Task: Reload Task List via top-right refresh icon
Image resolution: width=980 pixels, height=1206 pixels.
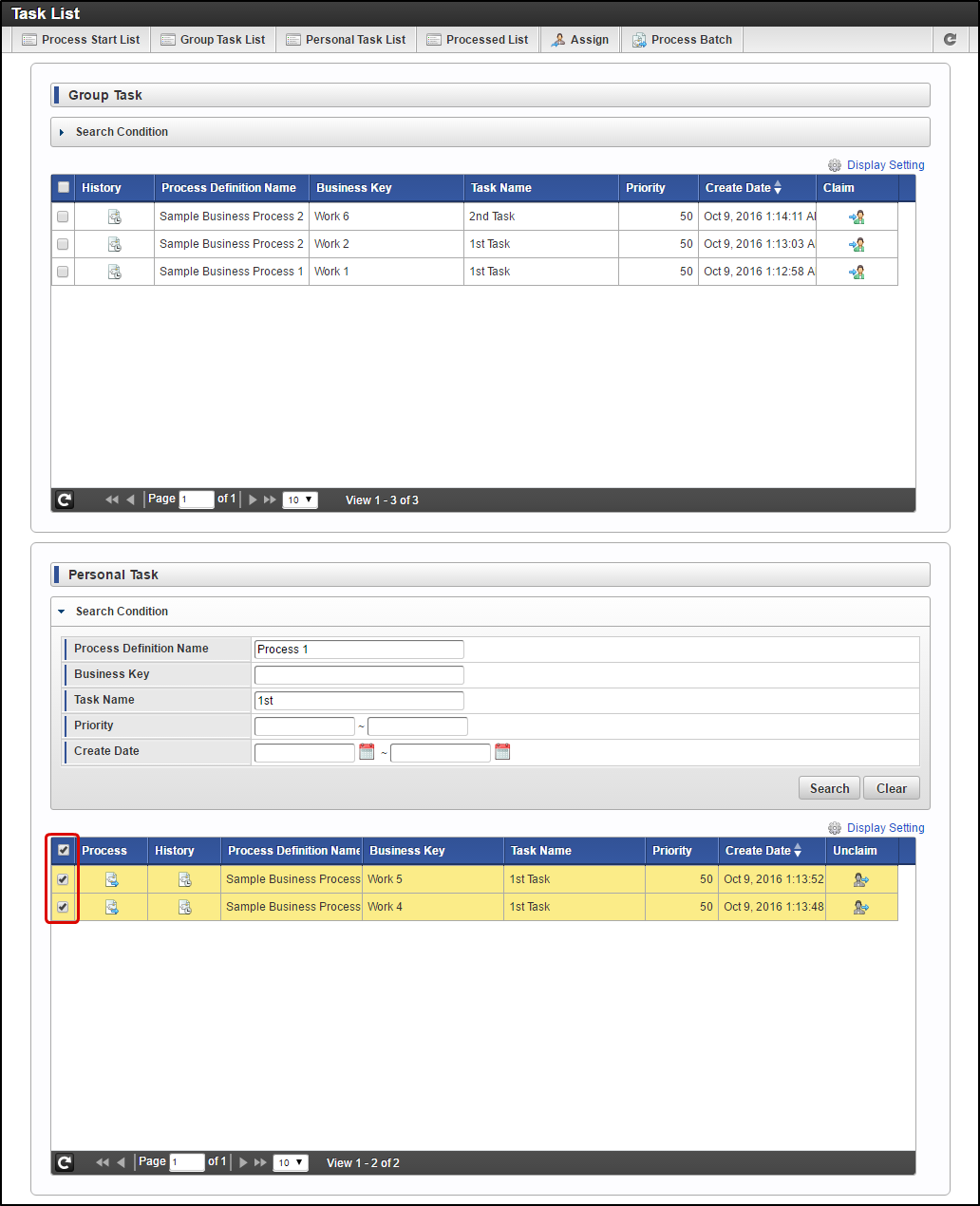Action: (x=950, y=39)
